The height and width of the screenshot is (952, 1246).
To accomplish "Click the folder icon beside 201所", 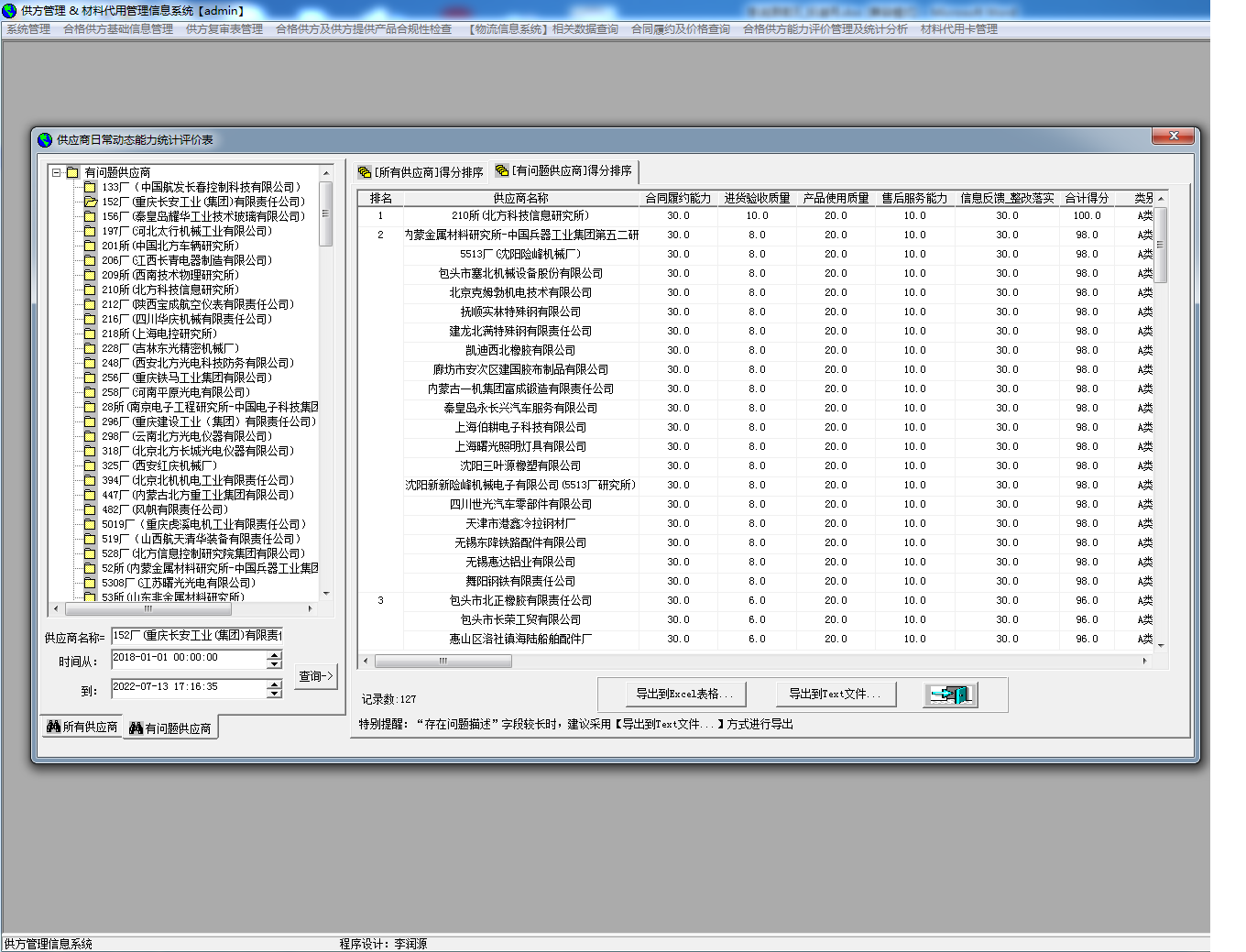I will coord(90,246).
